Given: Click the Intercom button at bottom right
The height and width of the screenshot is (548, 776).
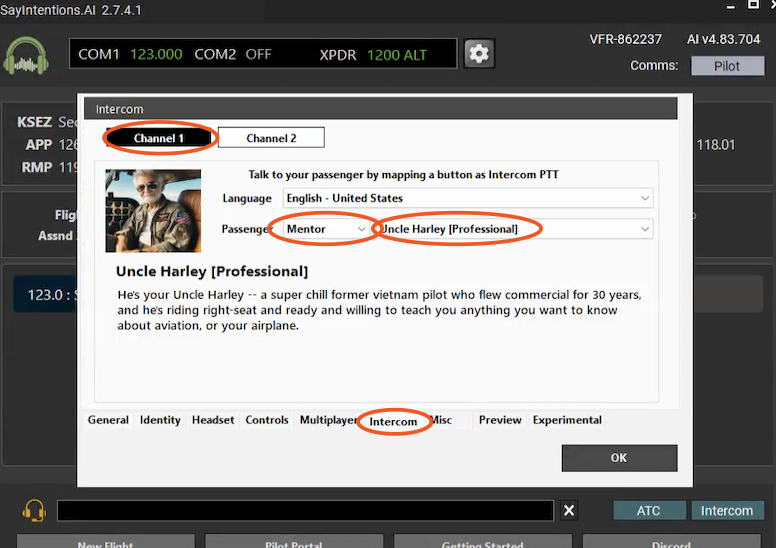Looking at the screenshot, I should click(x=727, y=510).
